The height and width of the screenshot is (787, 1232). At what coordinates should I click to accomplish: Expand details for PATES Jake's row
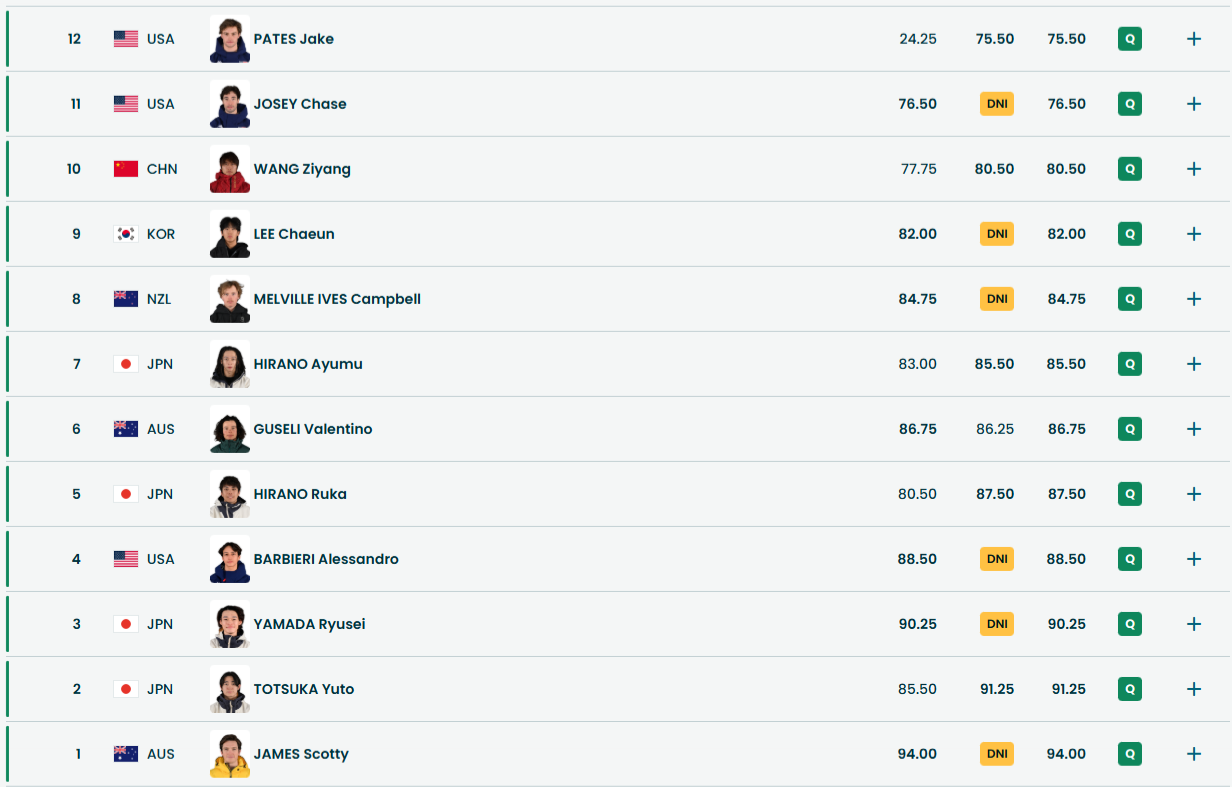[x=1193, y=39]
